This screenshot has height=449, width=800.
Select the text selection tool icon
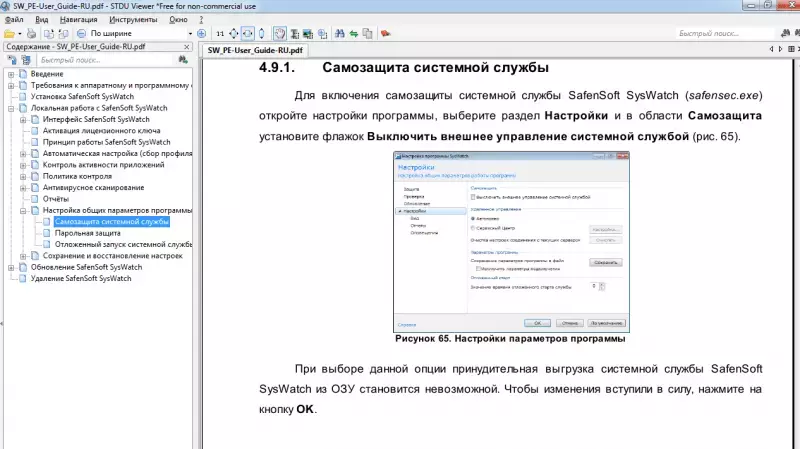294,34
